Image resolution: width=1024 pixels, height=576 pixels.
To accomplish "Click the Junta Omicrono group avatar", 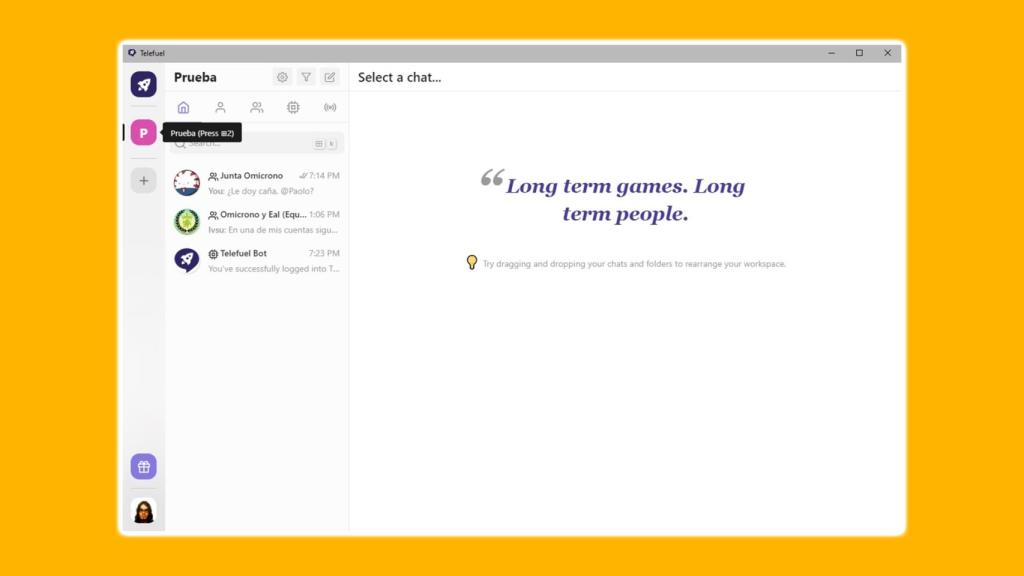I will pos(187,183).
